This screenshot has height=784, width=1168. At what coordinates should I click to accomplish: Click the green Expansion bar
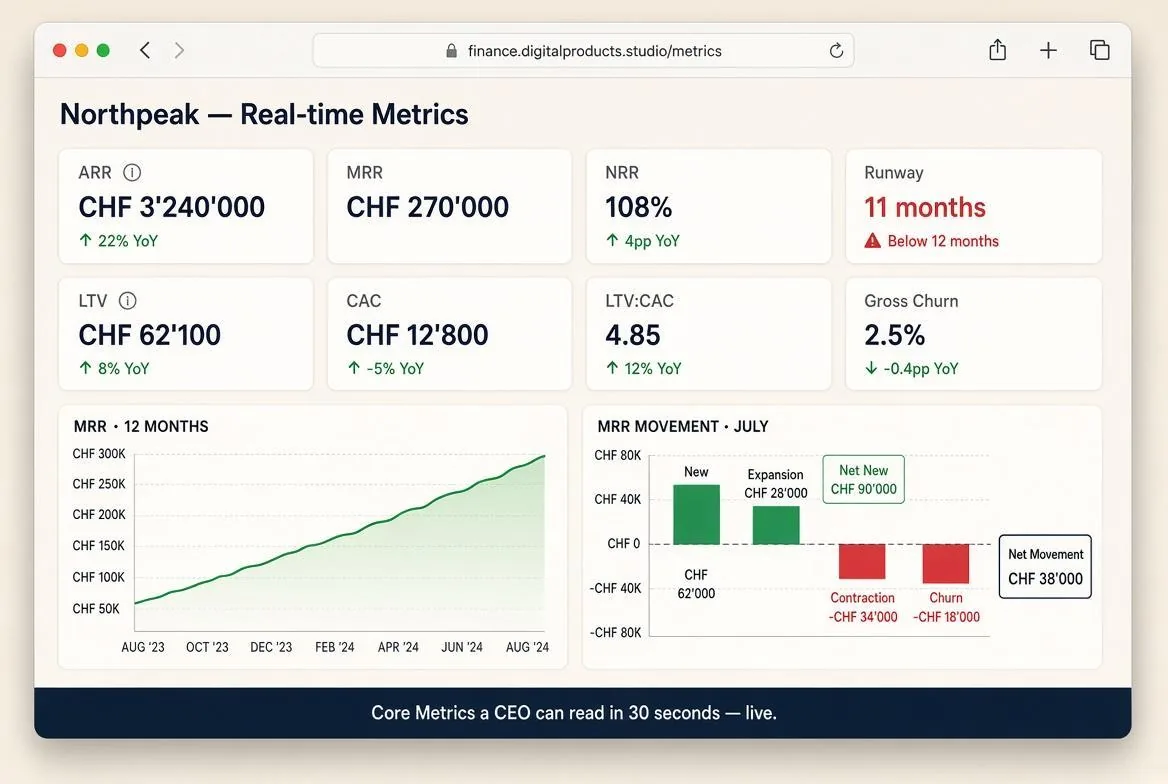pyautogui.click(x=776, y=525)
